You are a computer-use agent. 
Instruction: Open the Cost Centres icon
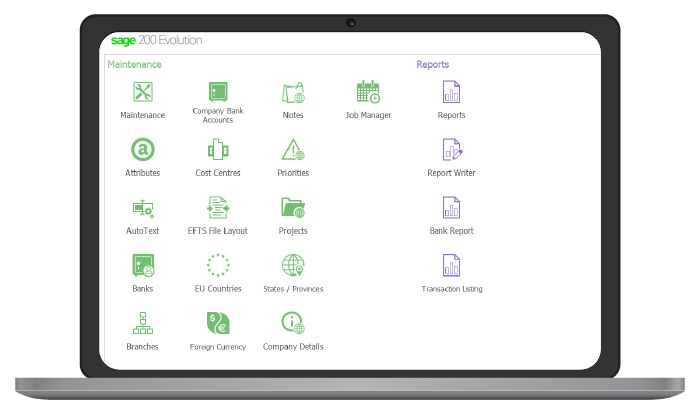(x=218, y=149)
